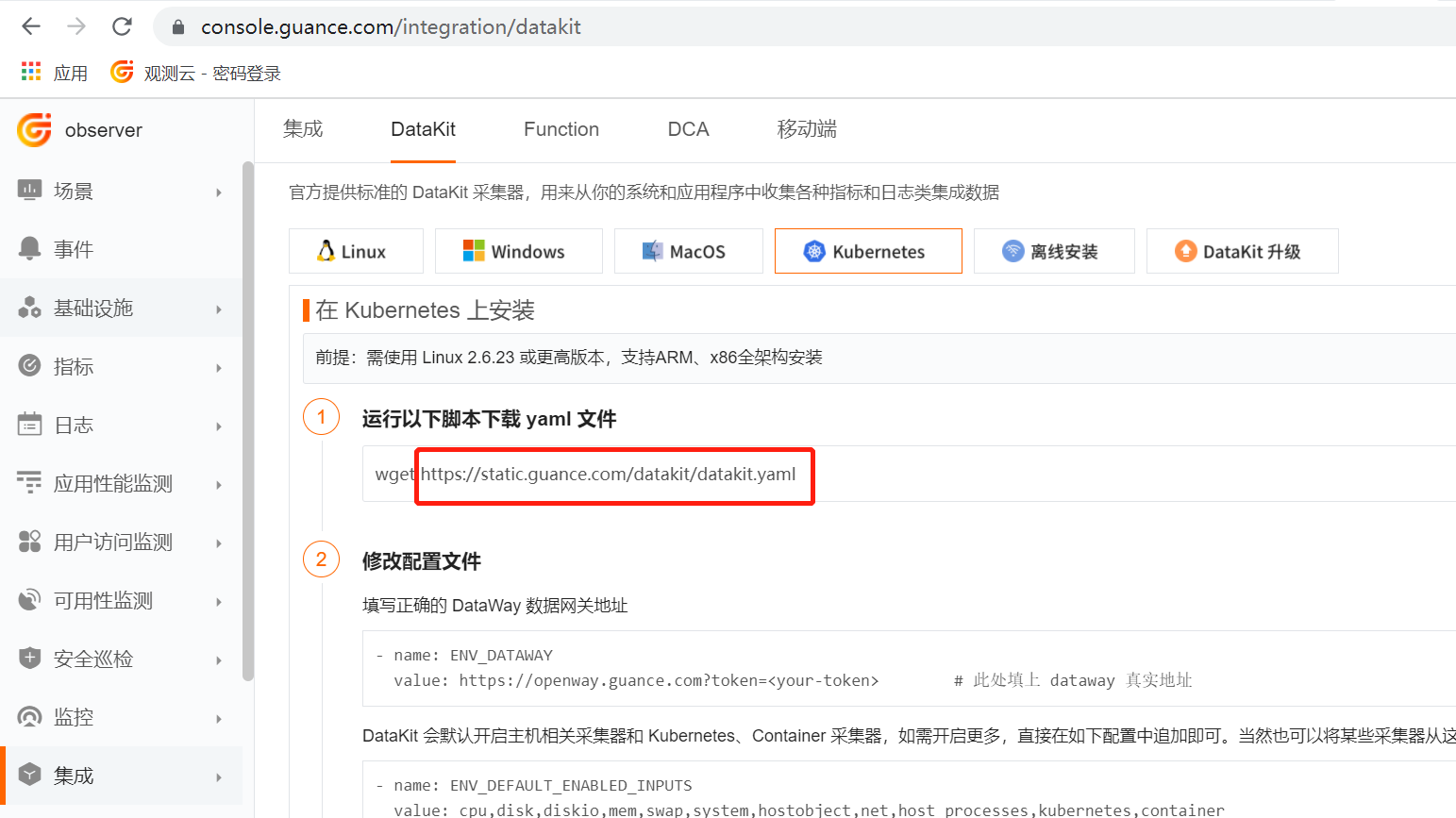Click the 在 Kubernetes 上安装 title
The height and width of the screenshot is (818, 1456).
point(425,310)
